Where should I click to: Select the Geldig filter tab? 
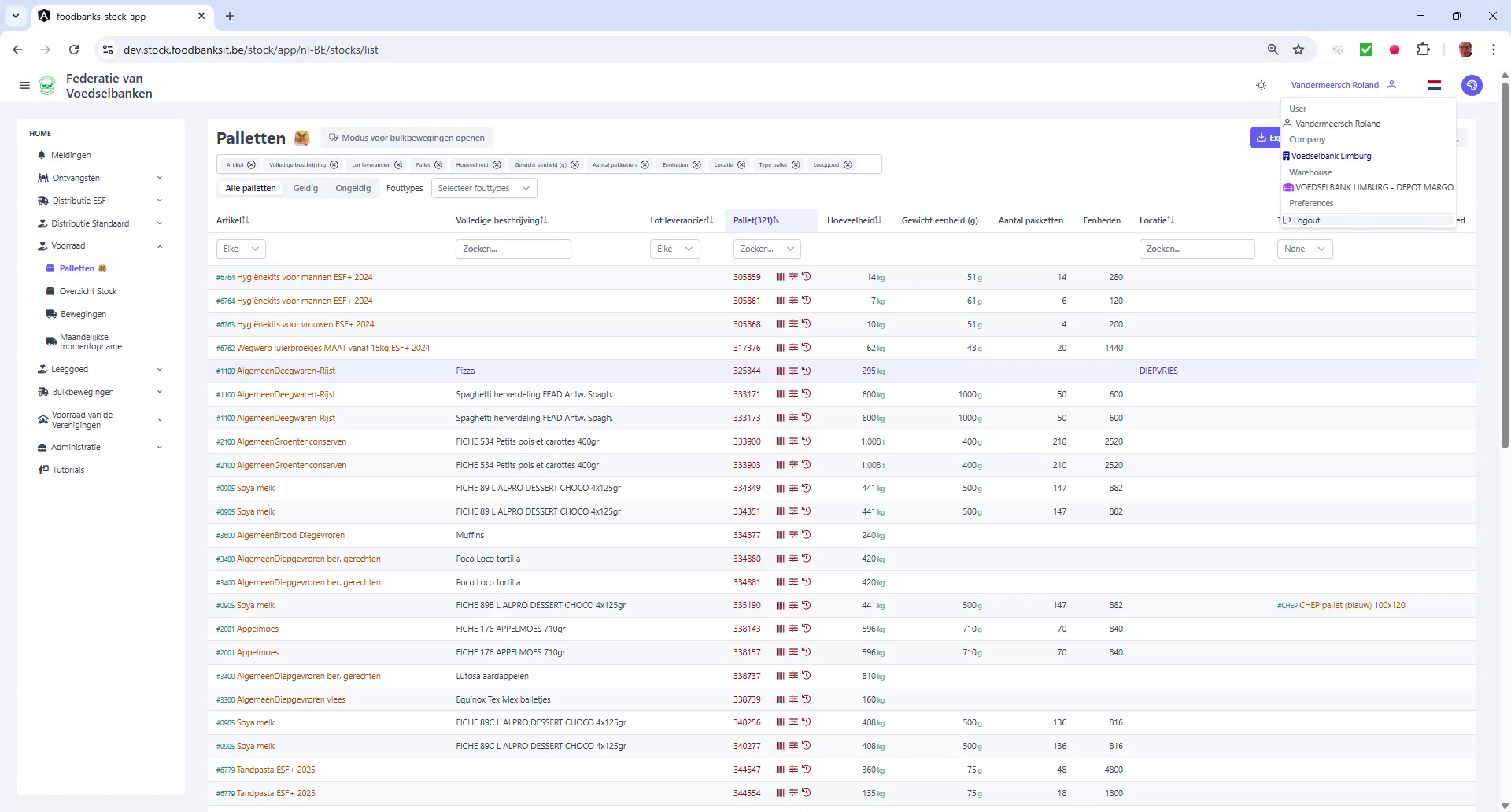[305, 188]
